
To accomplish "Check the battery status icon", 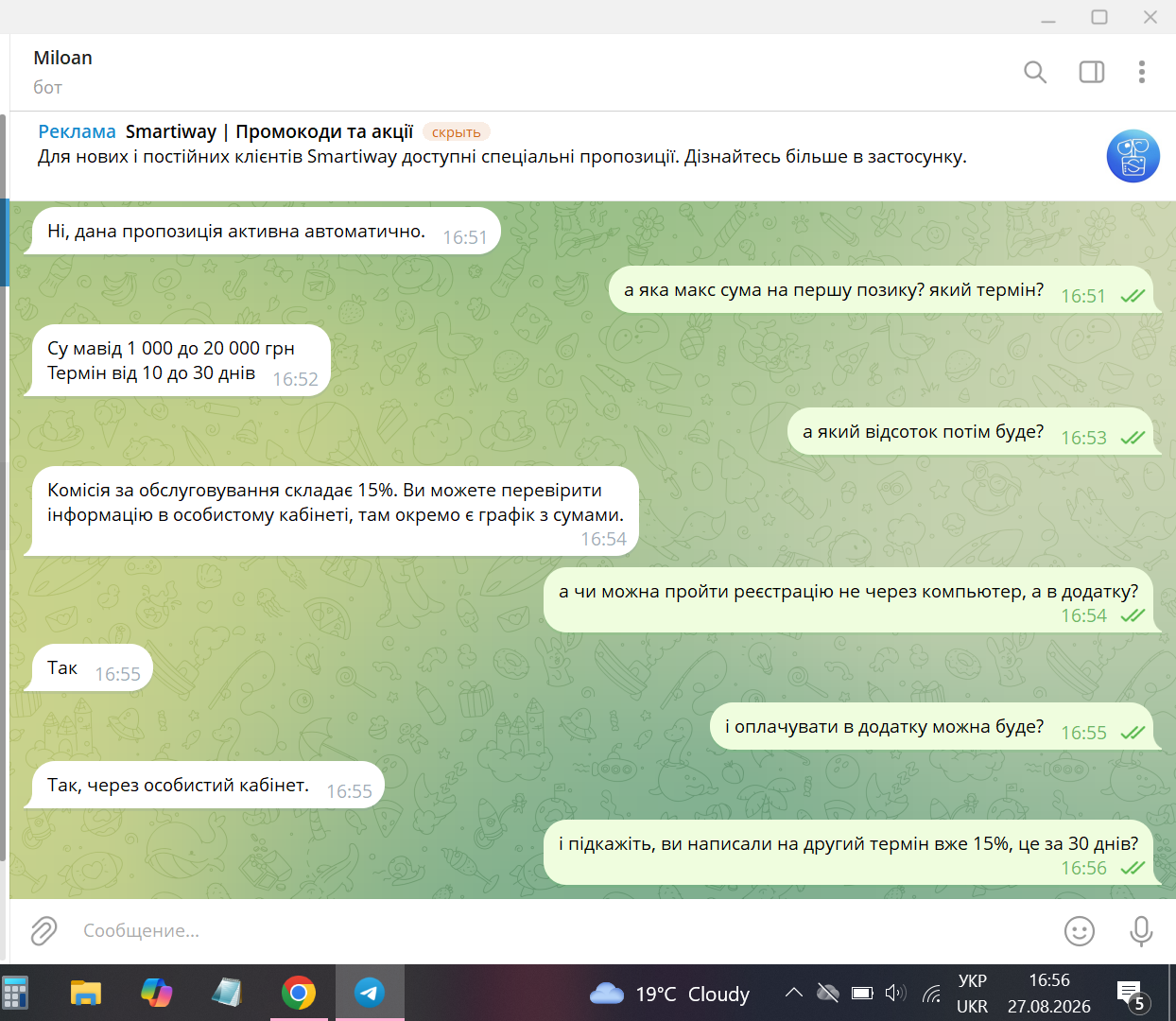I will [862, 993].
